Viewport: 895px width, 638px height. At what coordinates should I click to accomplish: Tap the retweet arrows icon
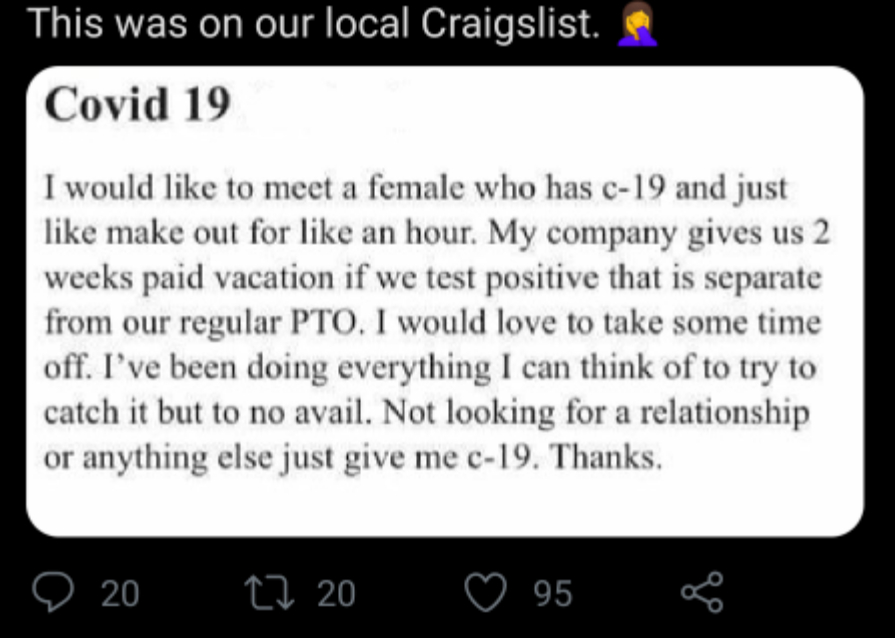[x=269, y=592]
